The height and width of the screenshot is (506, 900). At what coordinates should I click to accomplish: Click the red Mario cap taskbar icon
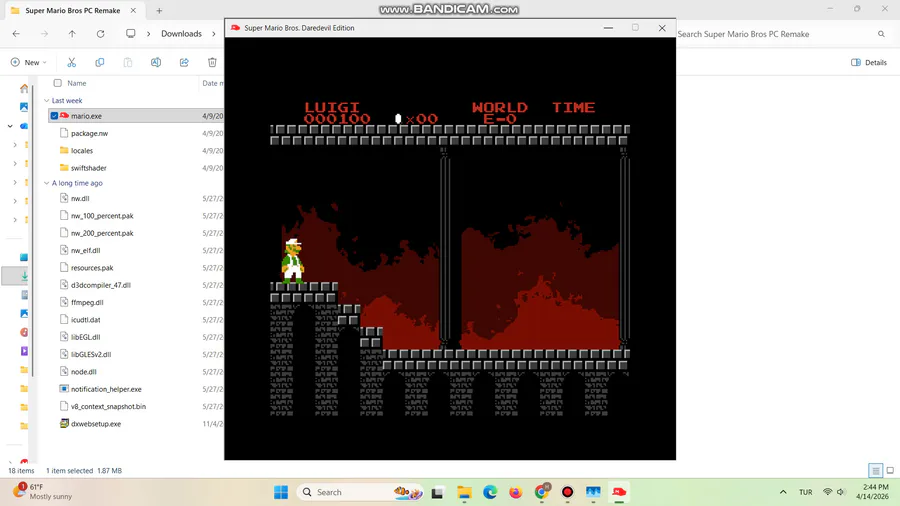click(619, 492)
